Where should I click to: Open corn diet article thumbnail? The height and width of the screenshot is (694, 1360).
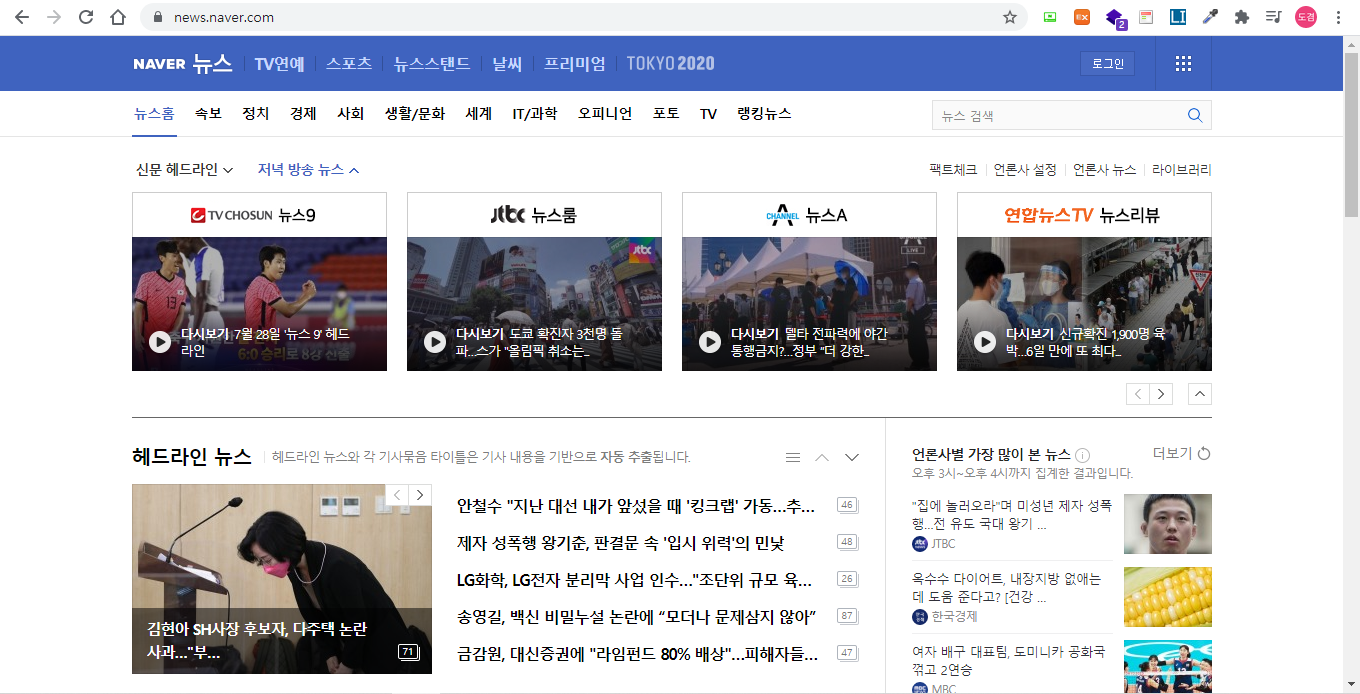1168,597
